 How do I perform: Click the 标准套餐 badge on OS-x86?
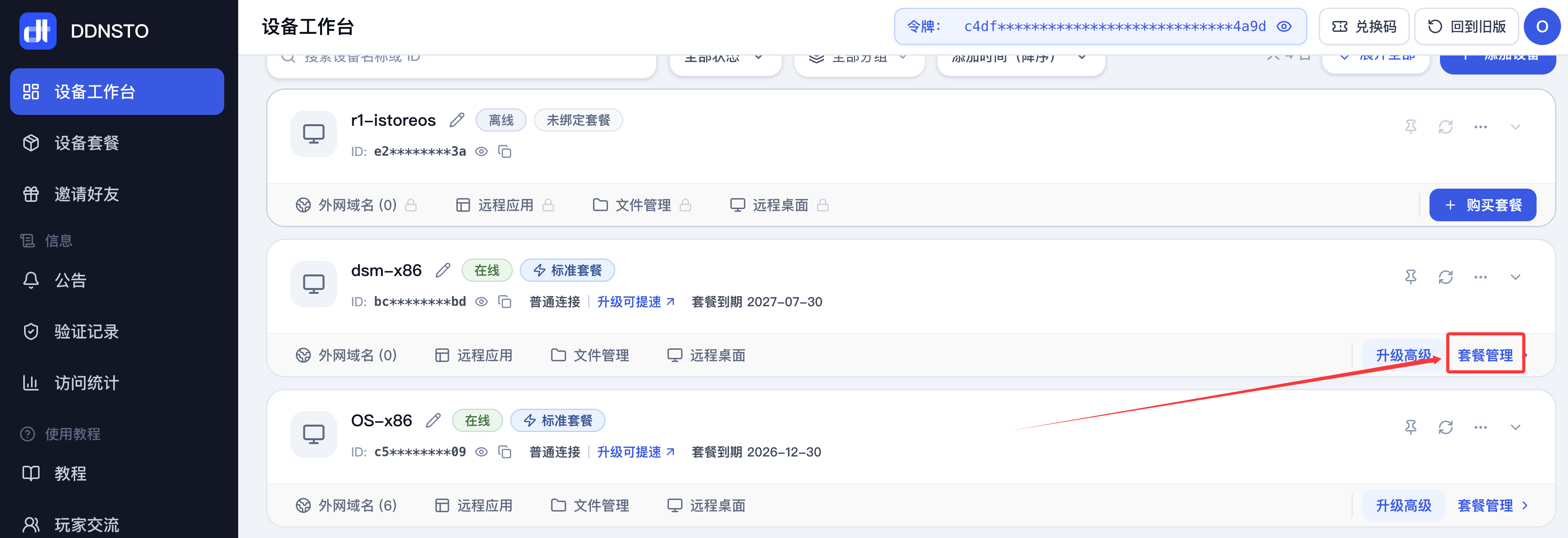(557, 420)
